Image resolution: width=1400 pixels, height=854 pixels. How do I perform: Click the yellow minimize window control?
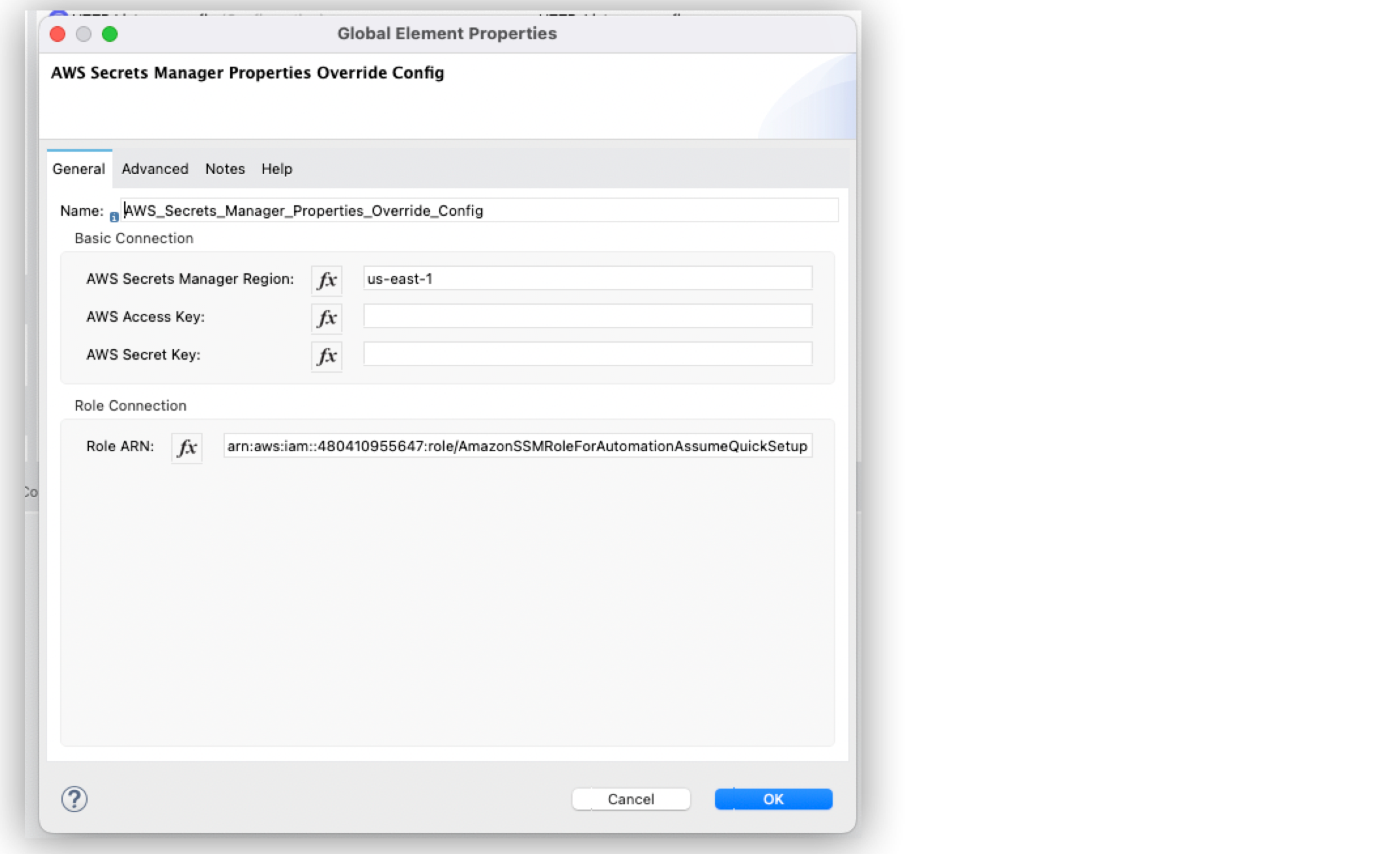coord(84,34)
